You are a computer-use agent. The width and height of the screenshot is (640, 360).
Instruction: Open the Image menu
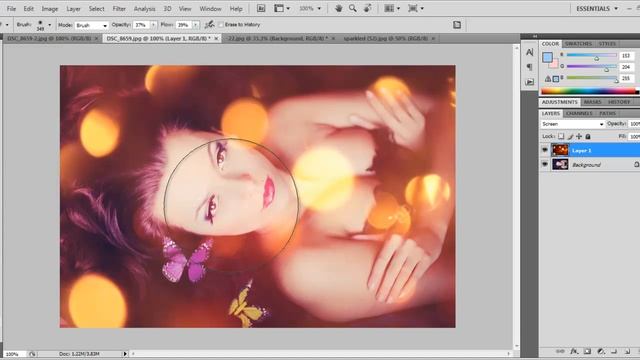(50, 9)
